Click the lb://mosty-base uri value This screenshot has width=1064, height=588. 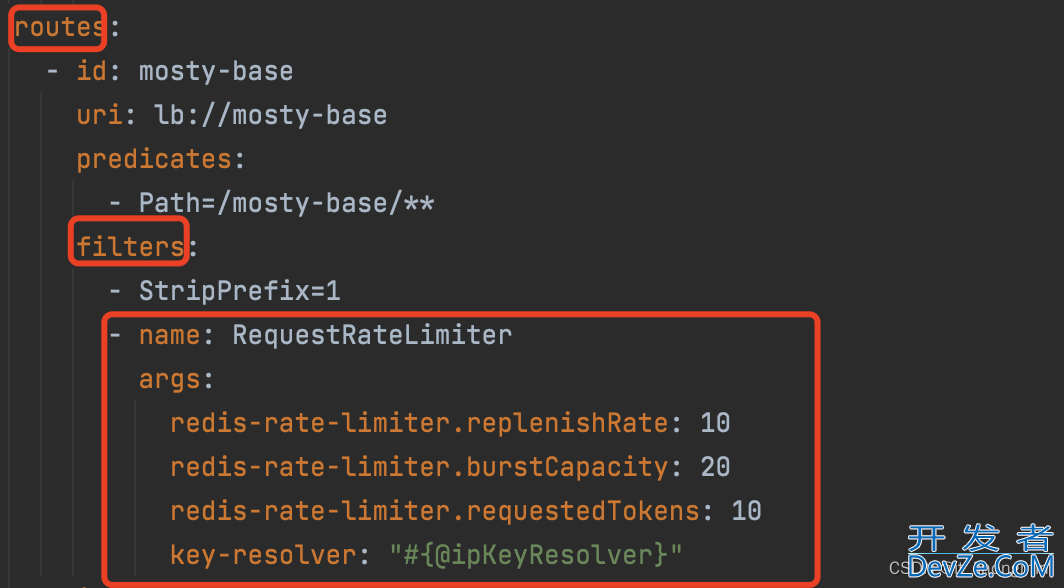click(x=271, y=115)
